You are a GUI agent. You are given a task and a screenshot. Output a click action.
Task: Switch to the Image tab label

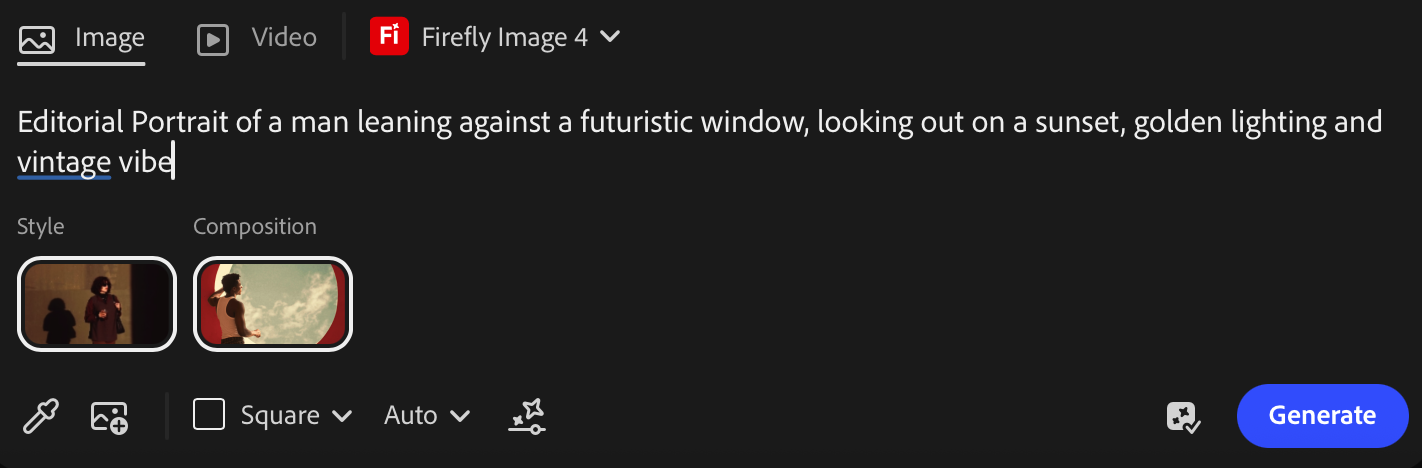point(110,38)
